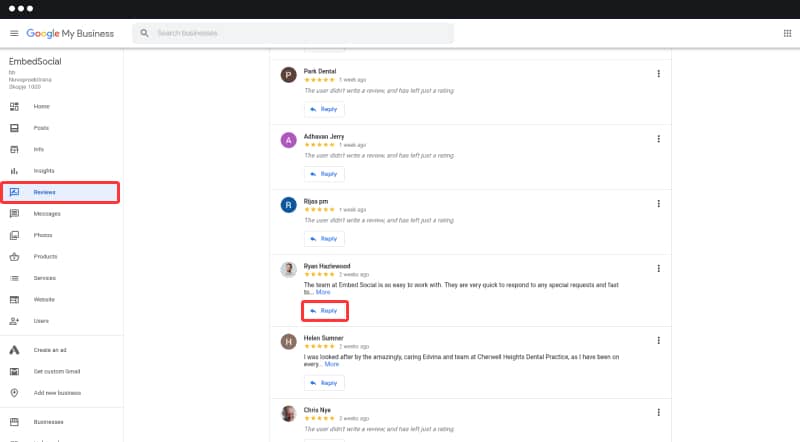Click Adhavan Jerry's purple avatar

pyautogui.click(x=288, y=140)
